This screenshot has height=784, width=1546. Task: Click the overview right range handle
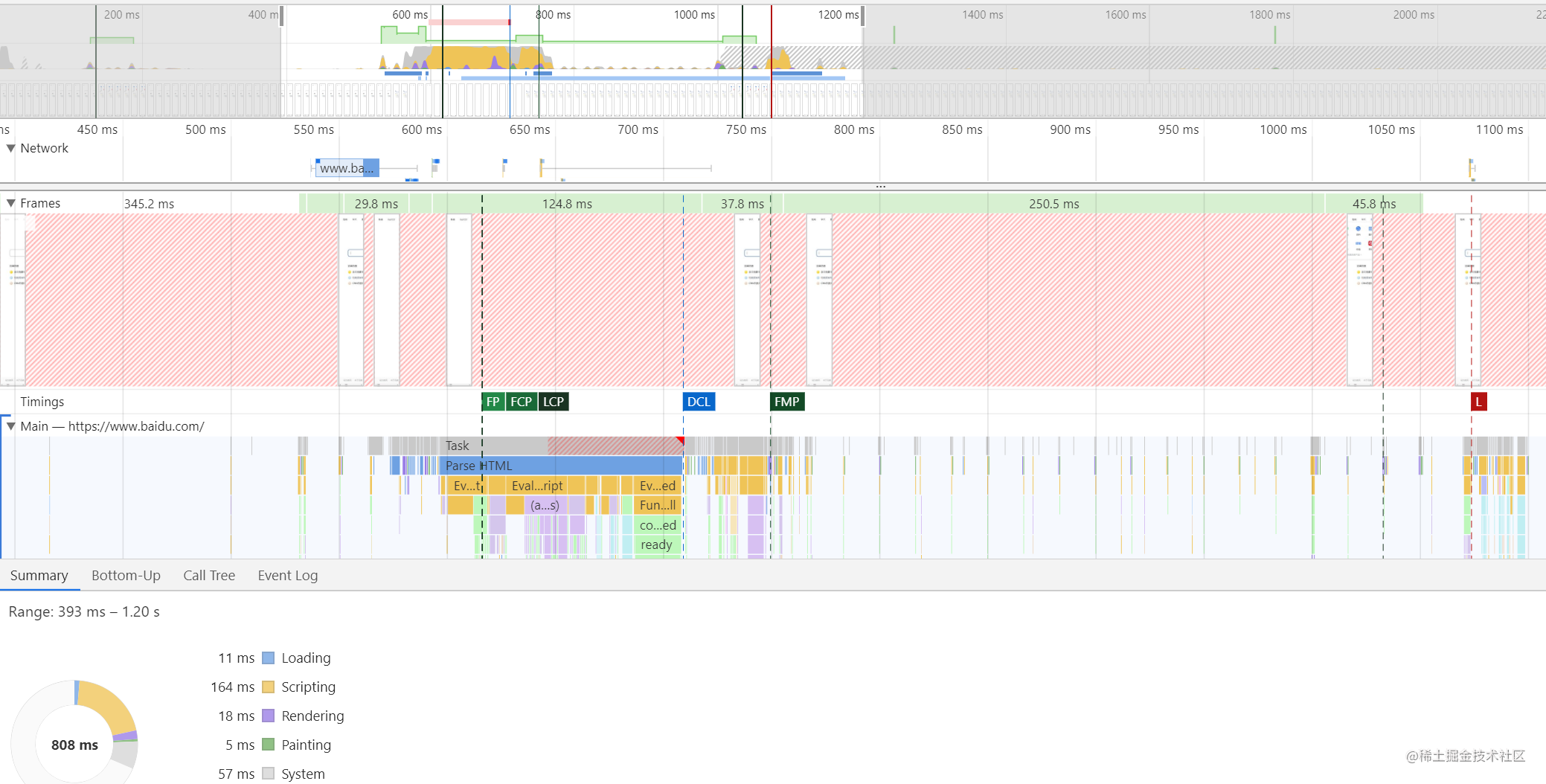click(863, 16)
